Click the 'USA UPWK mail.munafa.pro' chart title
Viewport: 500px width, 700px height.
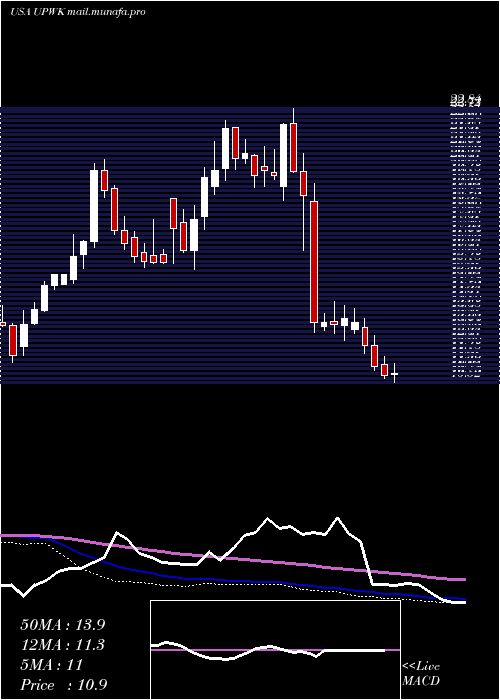(78, 12)
